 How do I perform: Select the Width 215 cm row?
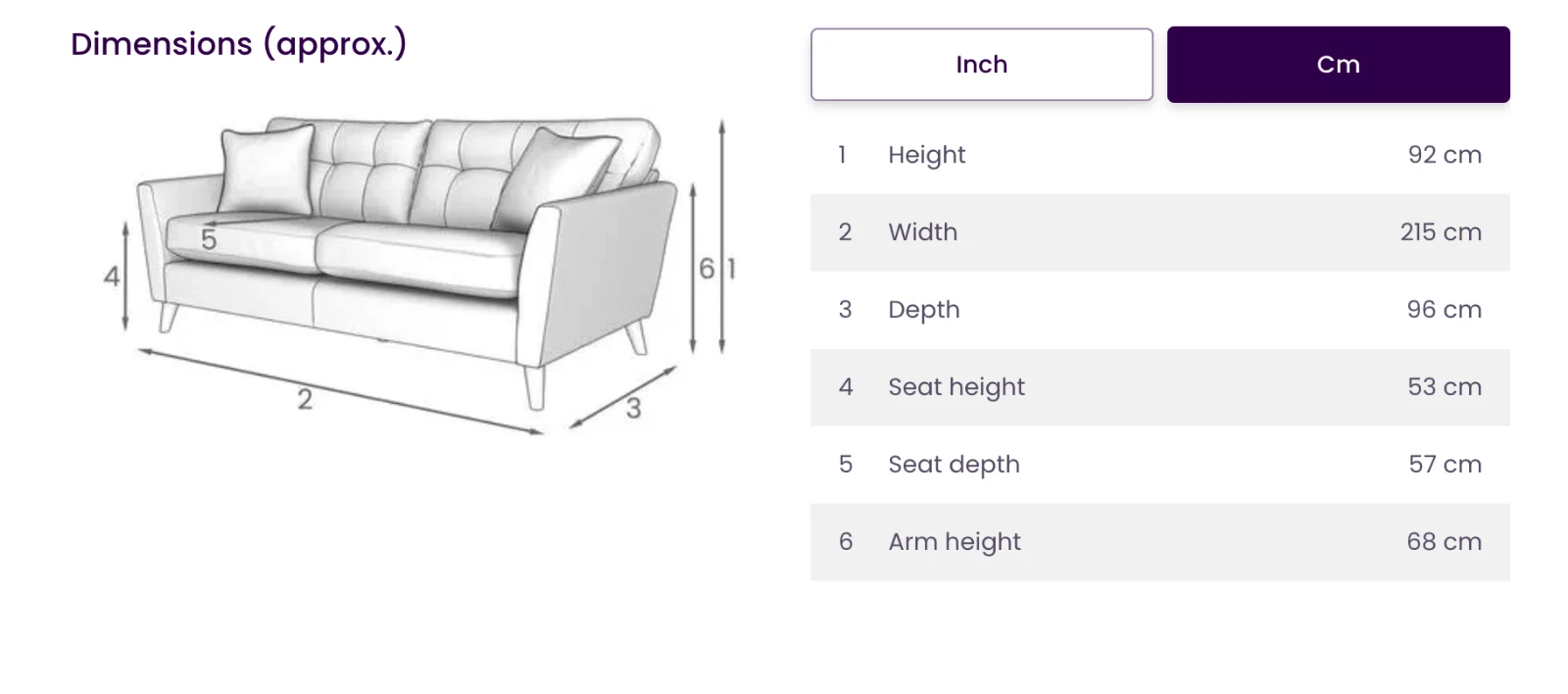click(x=1159, y=232)
